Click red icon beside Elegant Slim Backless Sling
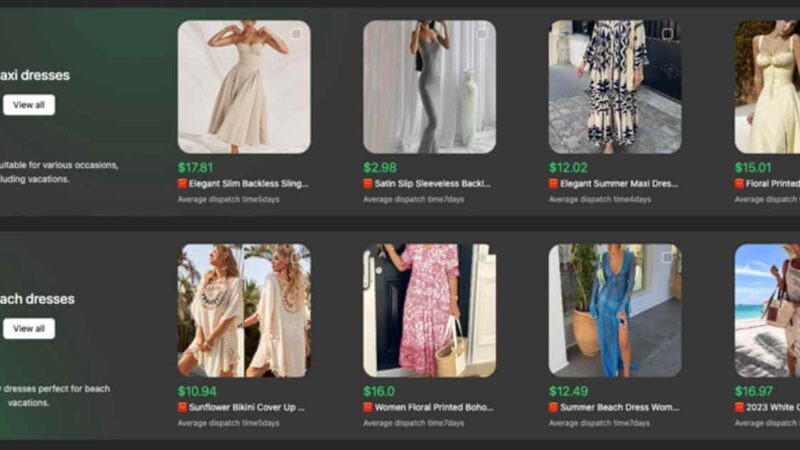The image size is (800, 450). point(183,184)
